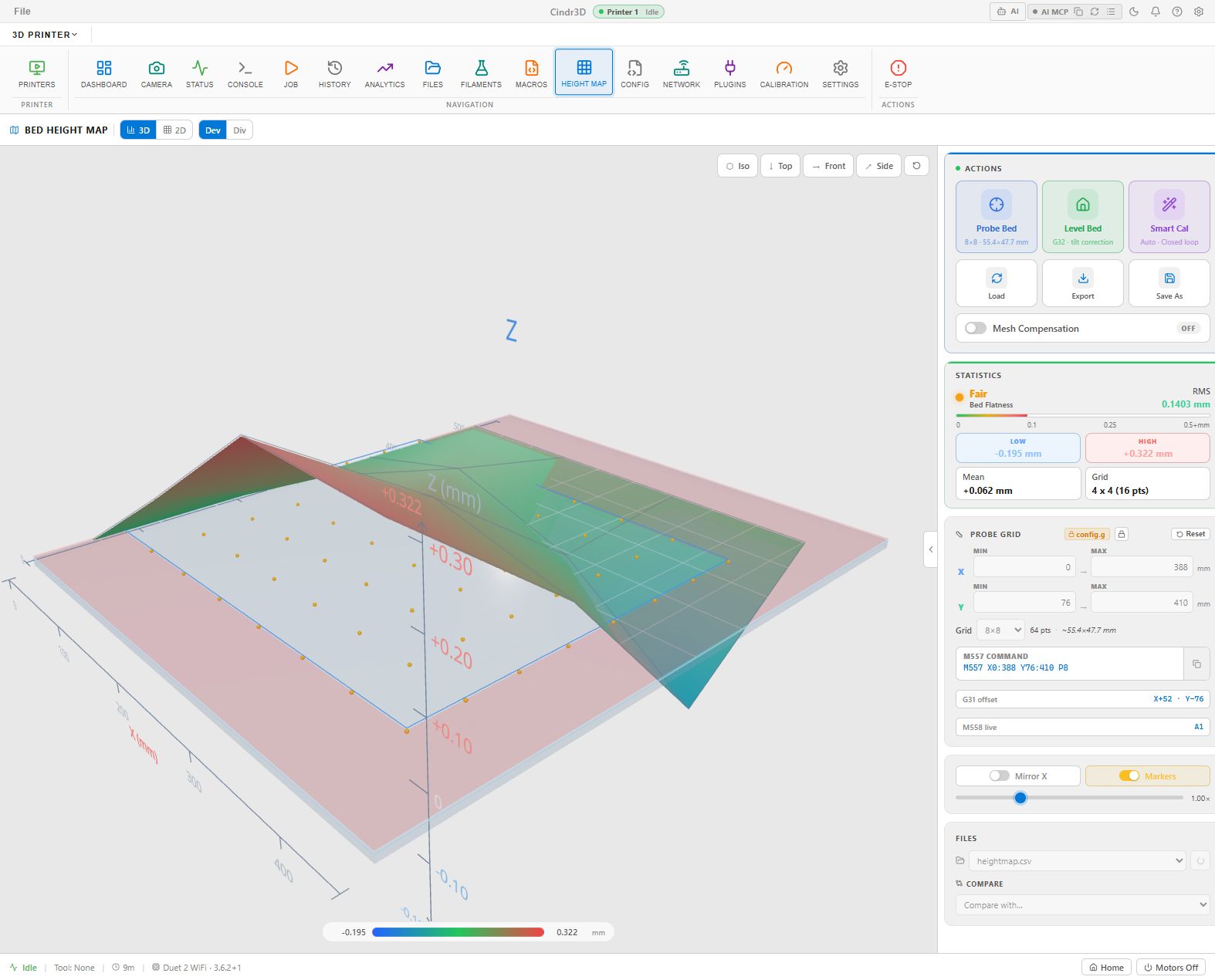This screenshot has width=1215, height=980.
Task: Open the Files browser
Action: pyautogui.click(x=433, y=74)
